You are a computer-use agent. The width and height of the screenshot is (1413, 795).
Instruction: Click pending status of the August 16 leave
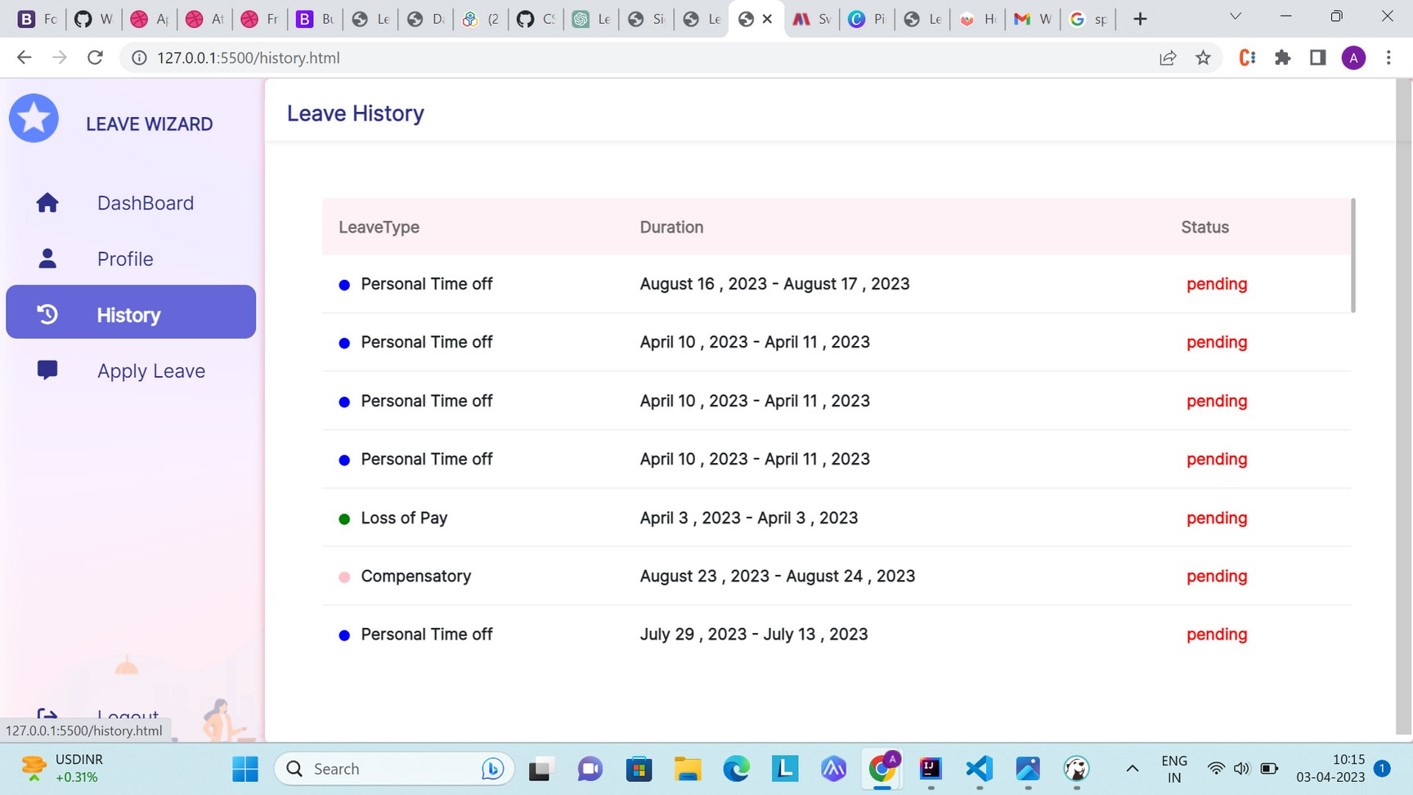click(x=1216, y=283)
